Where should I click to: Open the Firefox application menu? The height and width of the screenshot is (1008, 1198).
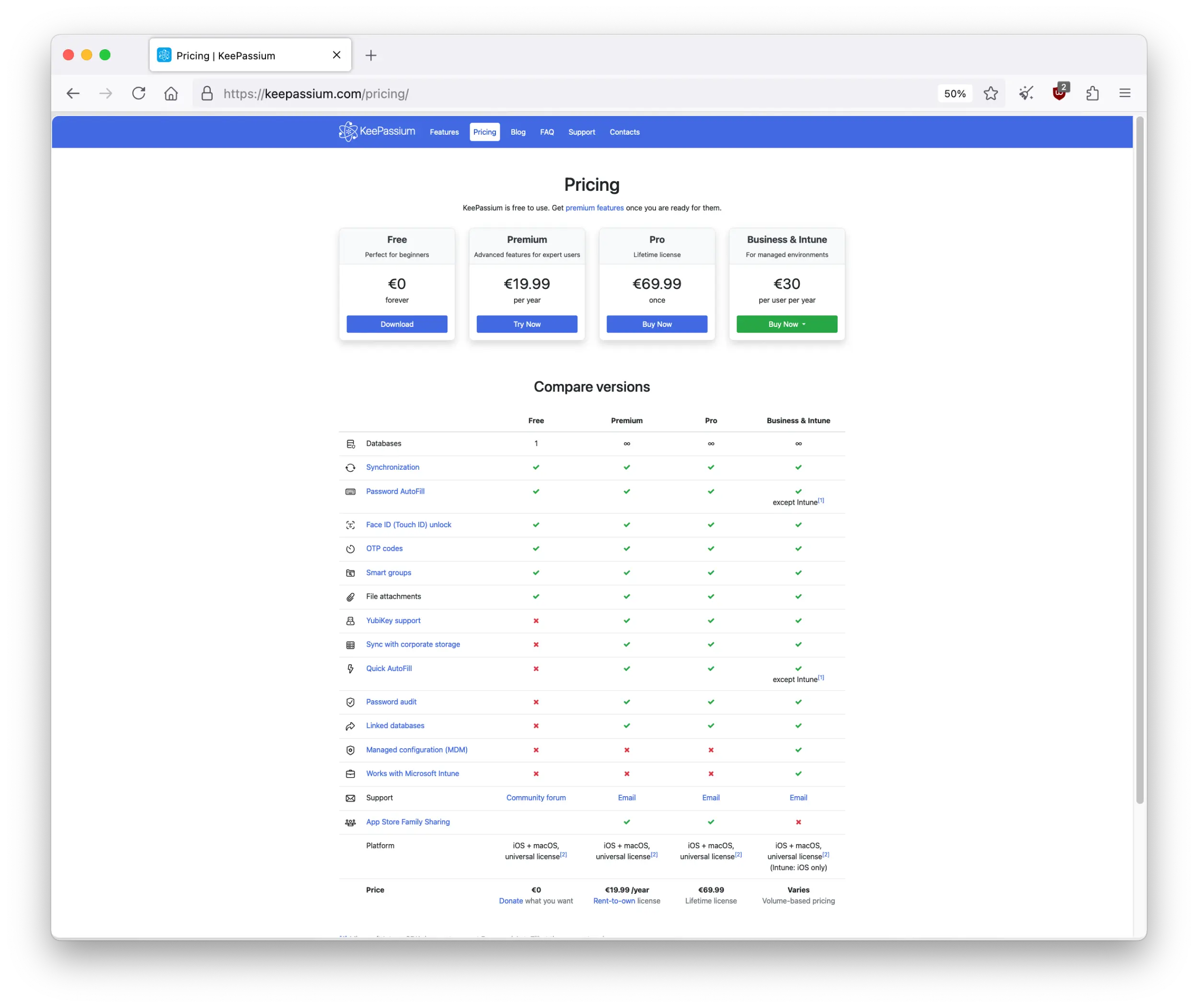pos(1124,93)
